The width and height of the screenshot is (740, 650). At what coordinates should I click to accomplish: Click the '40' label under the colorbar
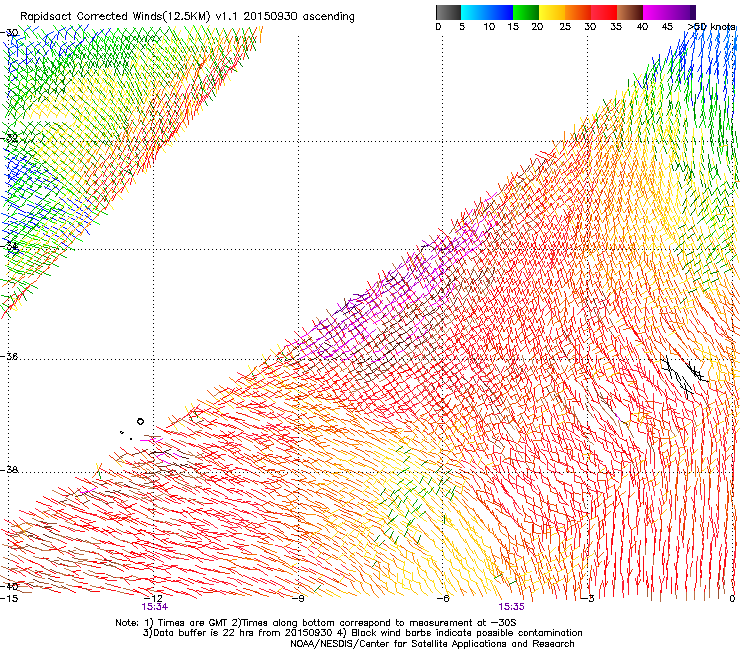642,27
